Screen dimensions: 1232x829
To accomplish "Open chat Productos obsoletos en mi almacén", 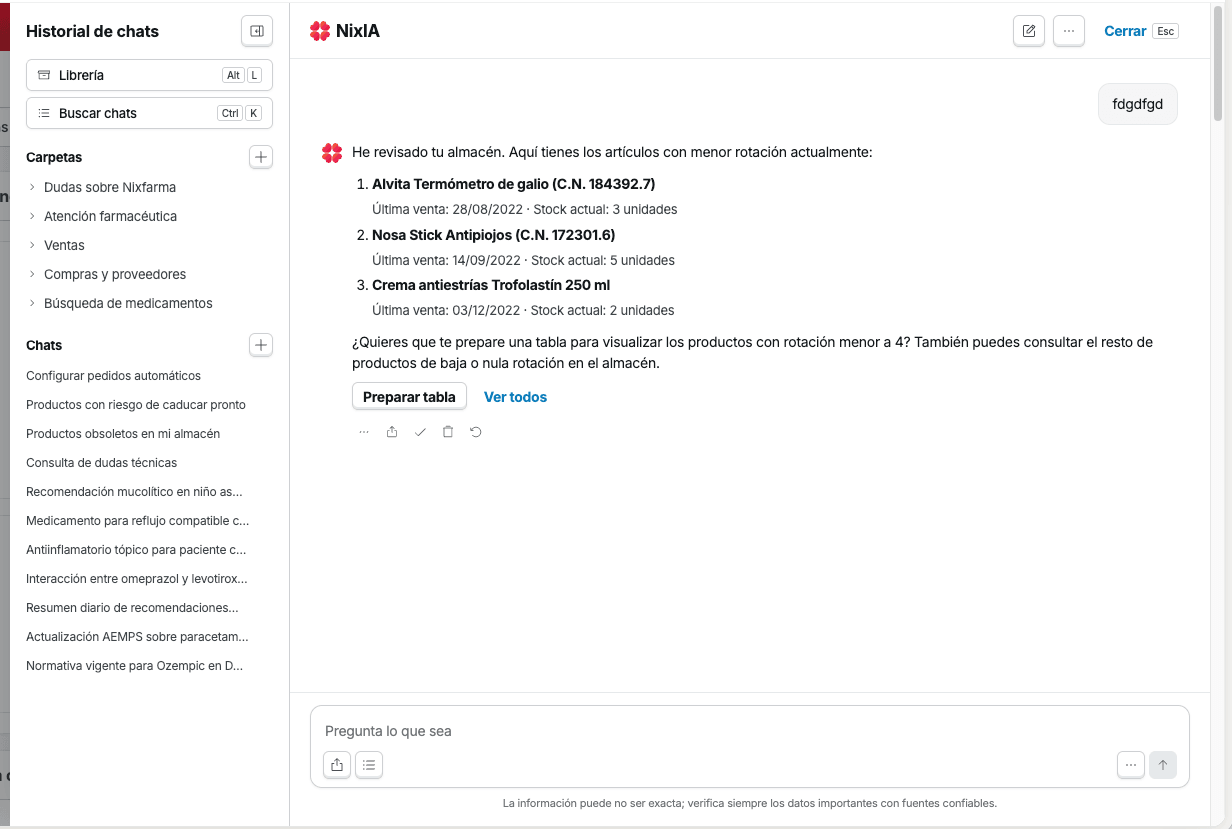I will (123, 434).
